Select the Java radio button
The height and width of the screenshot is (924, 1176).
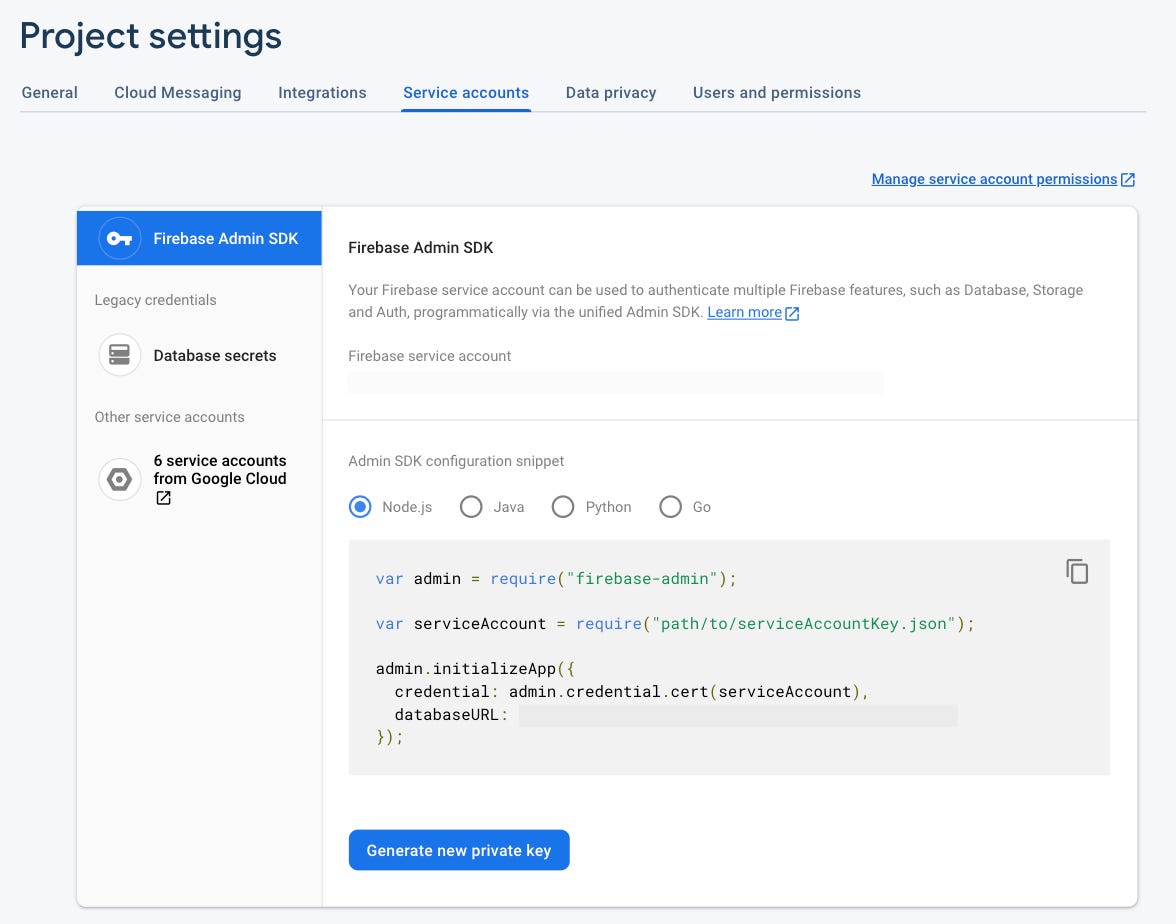point(471,507)
